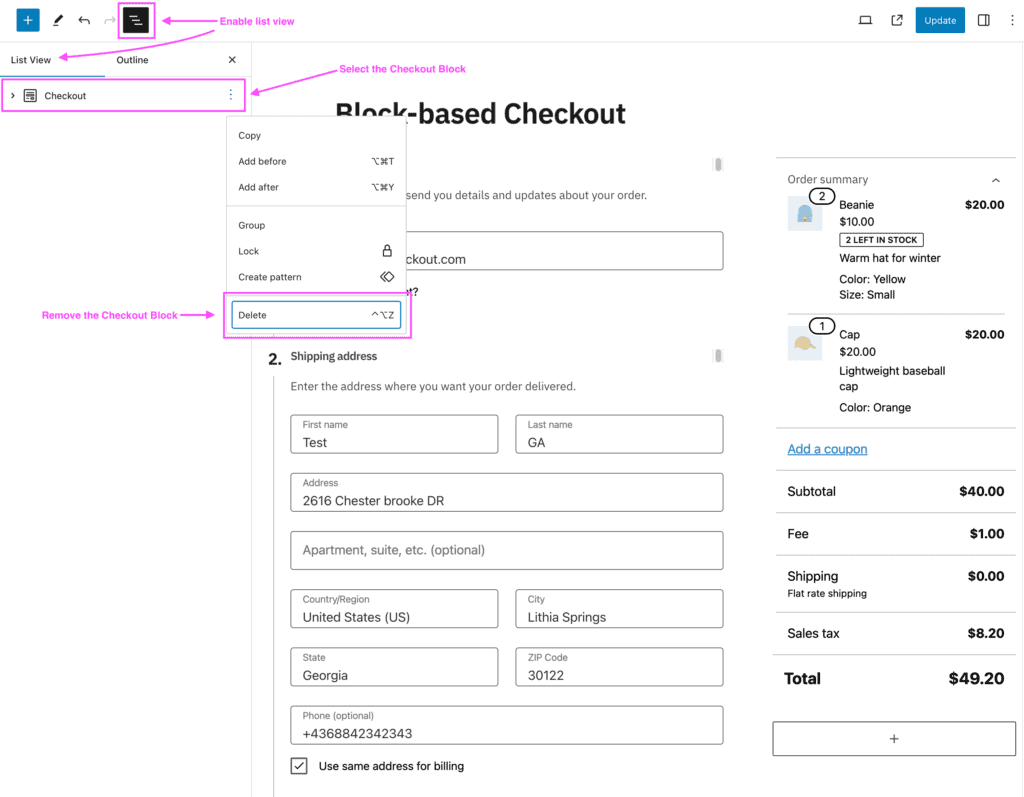Open options for the Checkout block
The height and width of the screenshot is (797, 1024).
(x=232, y=95)
